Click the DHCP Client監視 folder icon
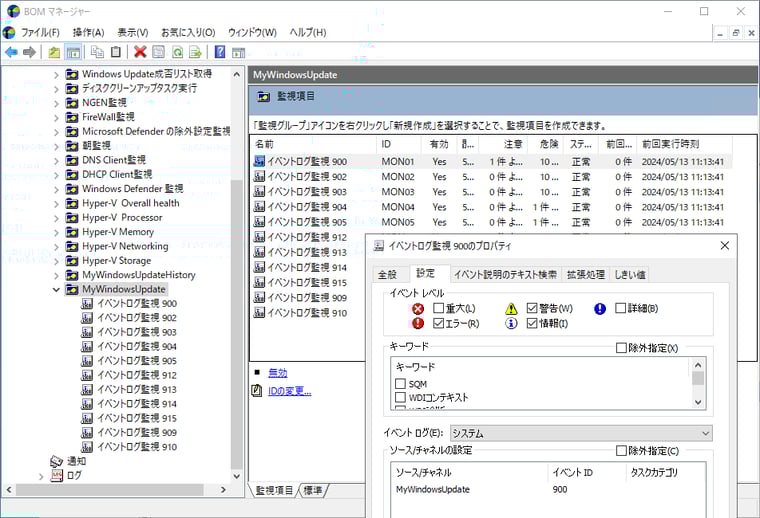 (72, 174)
